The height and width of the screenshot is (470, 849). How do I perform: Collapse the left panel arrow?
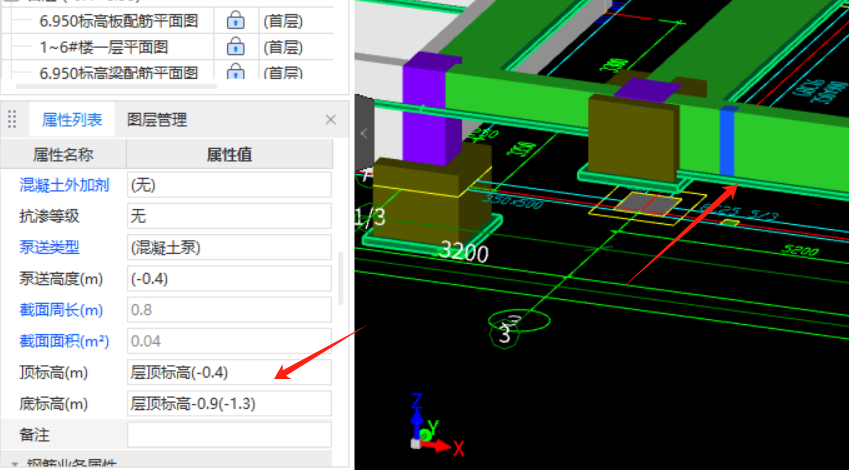(x=364, y=133)
